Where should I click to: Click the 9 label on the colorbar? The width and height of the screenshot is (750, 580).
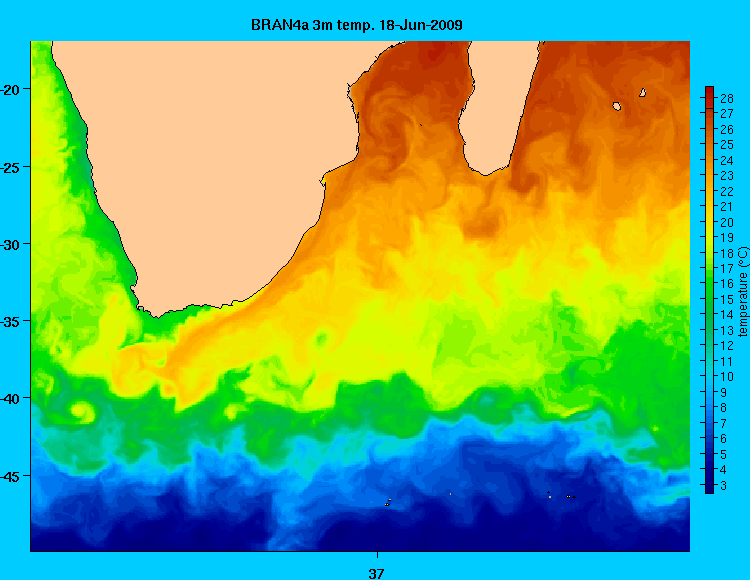click(x=723, y=393)
